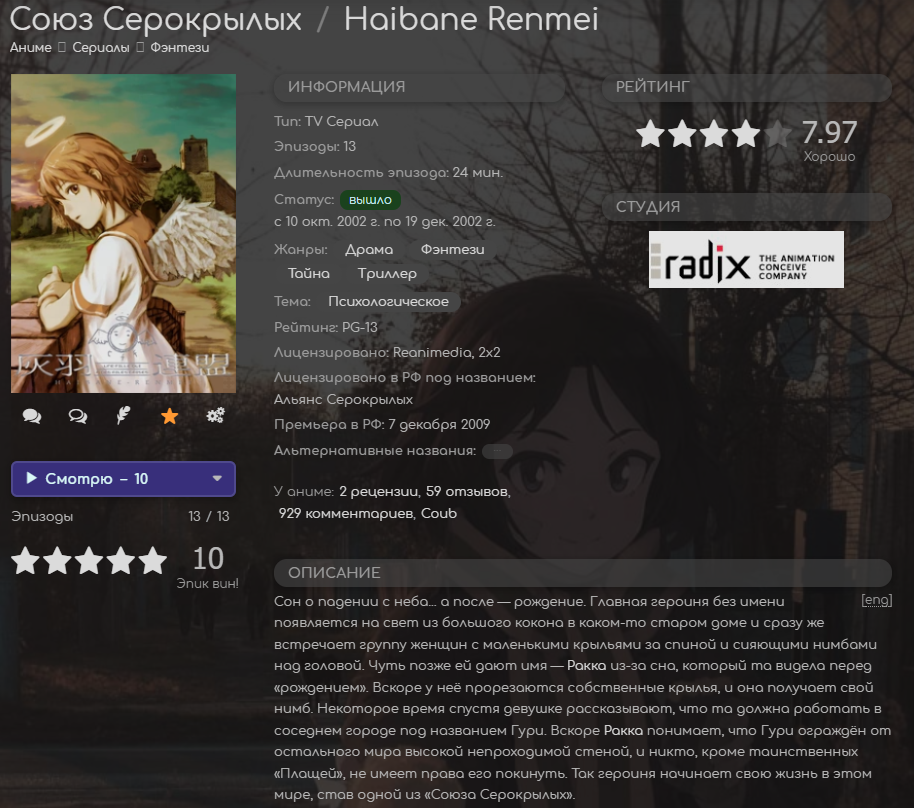Switch description to English via [eng]
Image resolution: width=914 pixels, height=808 pixels.
tap(877, 600)
